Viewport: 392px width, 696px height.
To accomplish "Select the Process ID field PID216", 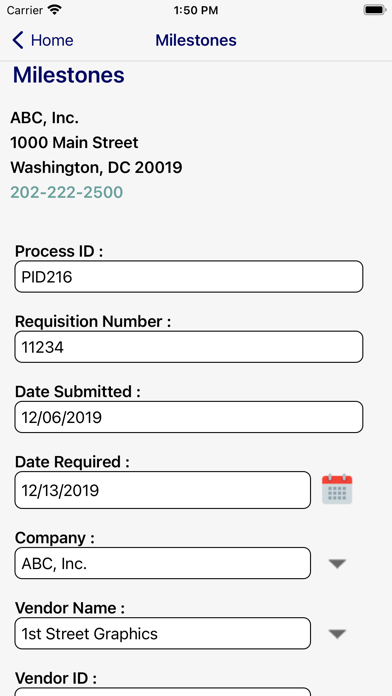I will coord(189,277).
